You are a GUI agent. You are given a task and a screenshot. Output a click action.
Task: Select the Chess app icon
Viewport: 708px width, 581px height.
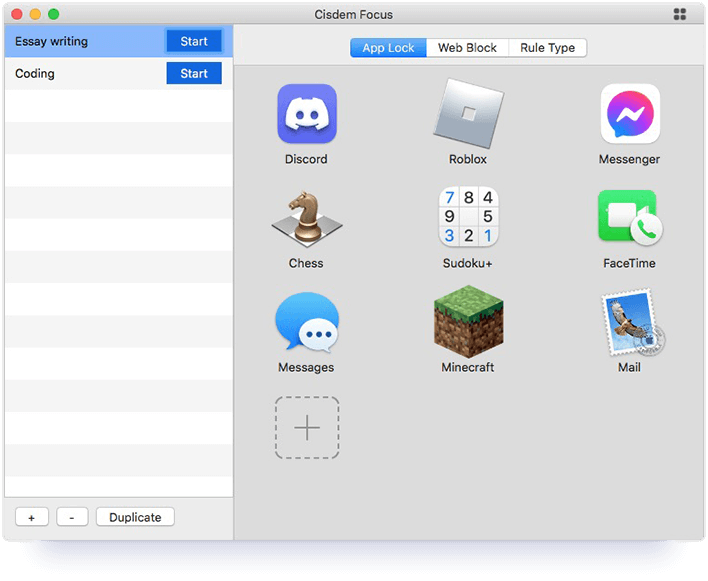(x=307, y=218)
